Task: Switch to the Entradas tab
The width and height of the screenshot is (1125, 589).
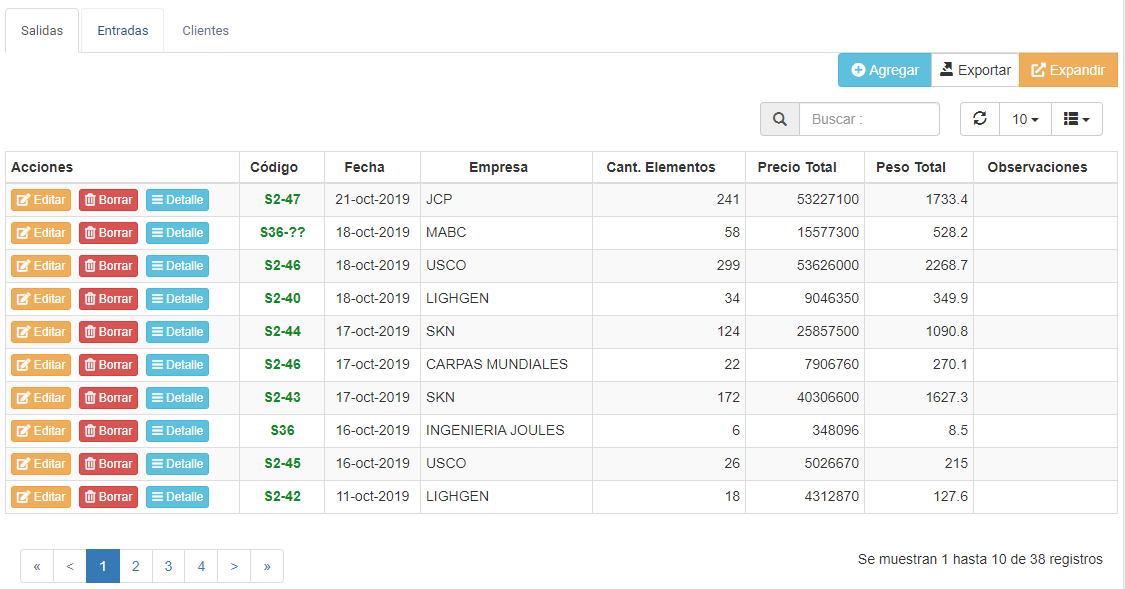Action: click(123, 31)
